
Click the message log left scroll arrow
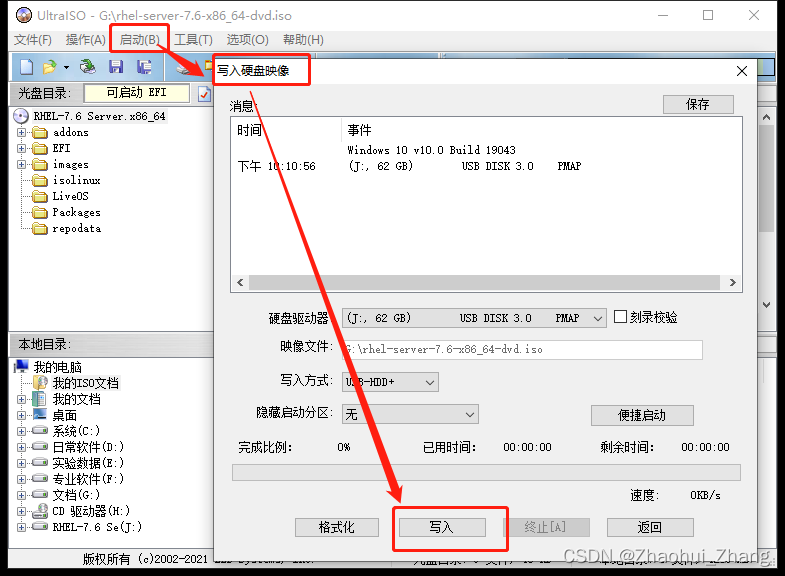point(240,282)
